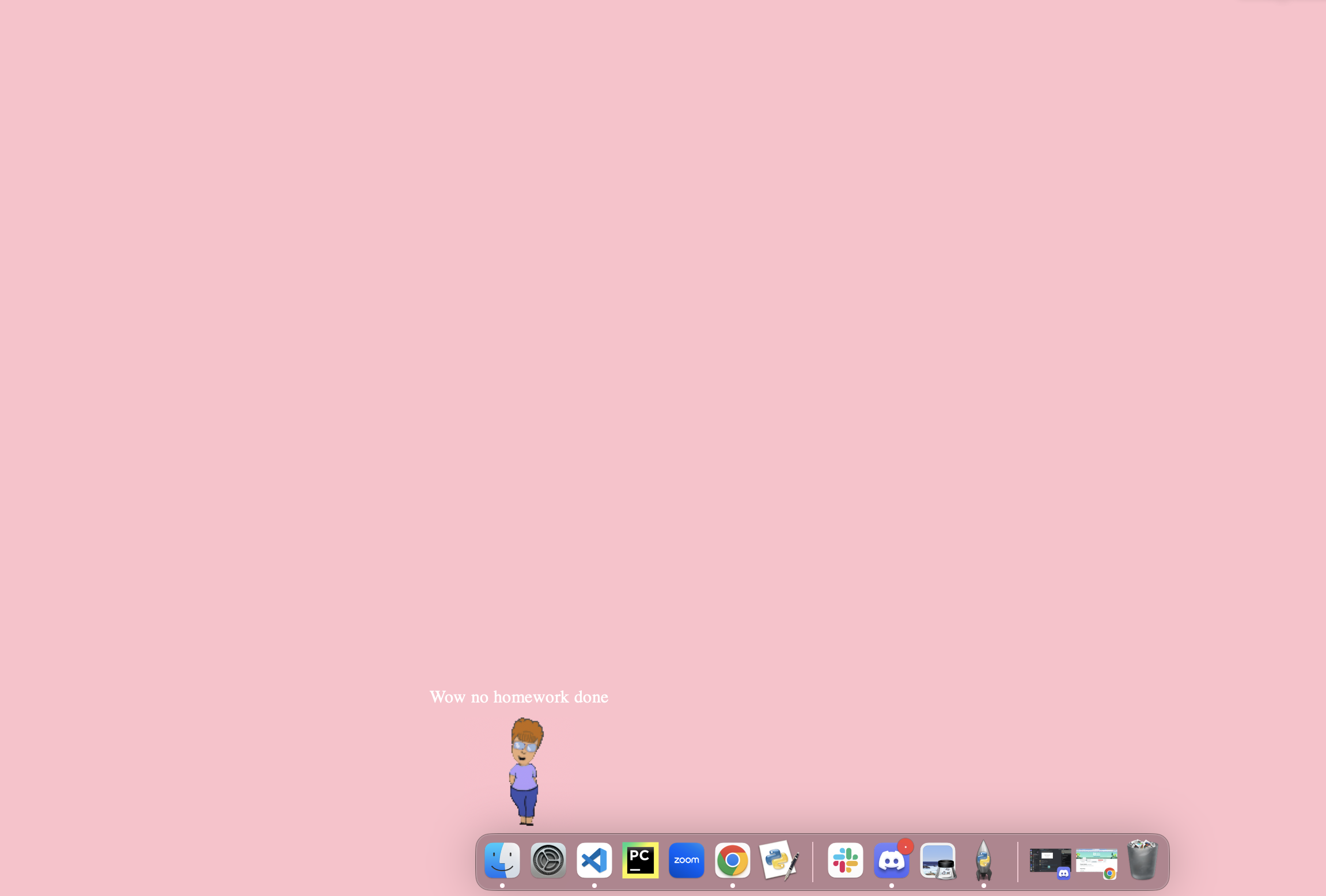Open Visual Studio Code in dock

click(594, 860)
